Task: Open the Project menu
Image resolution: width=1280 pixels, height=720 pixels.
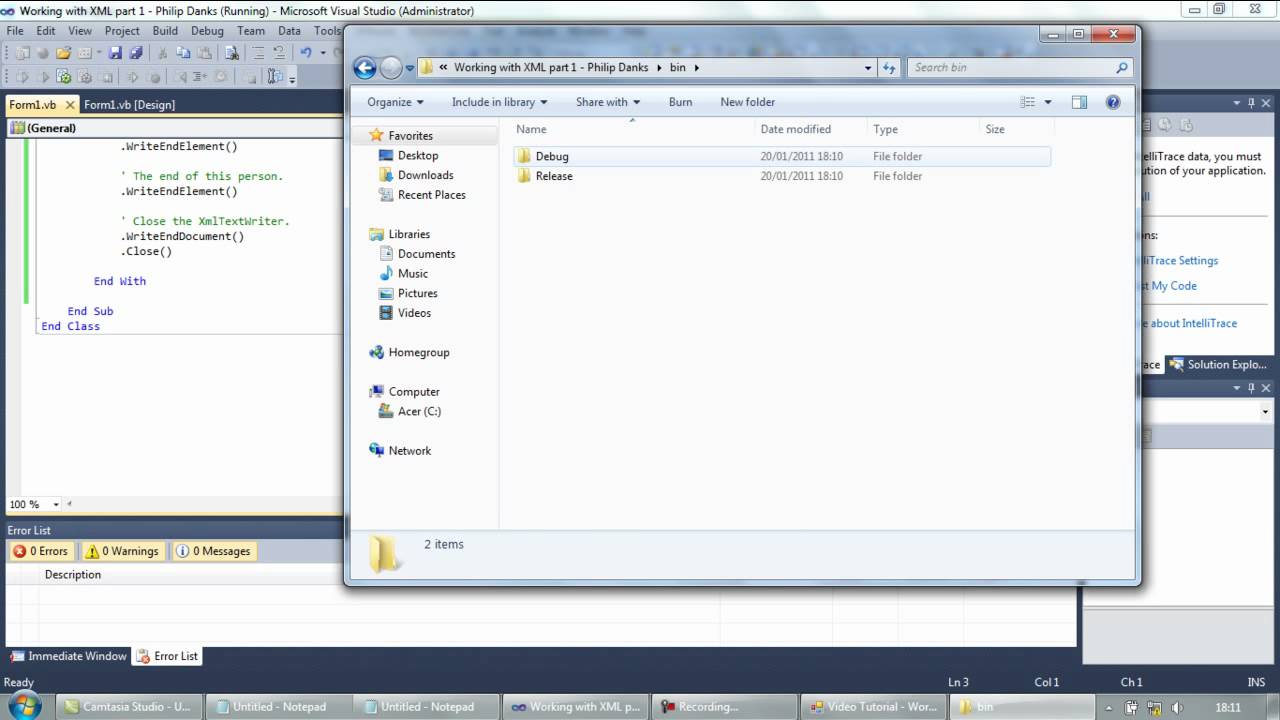Action: tap(122, 31)
